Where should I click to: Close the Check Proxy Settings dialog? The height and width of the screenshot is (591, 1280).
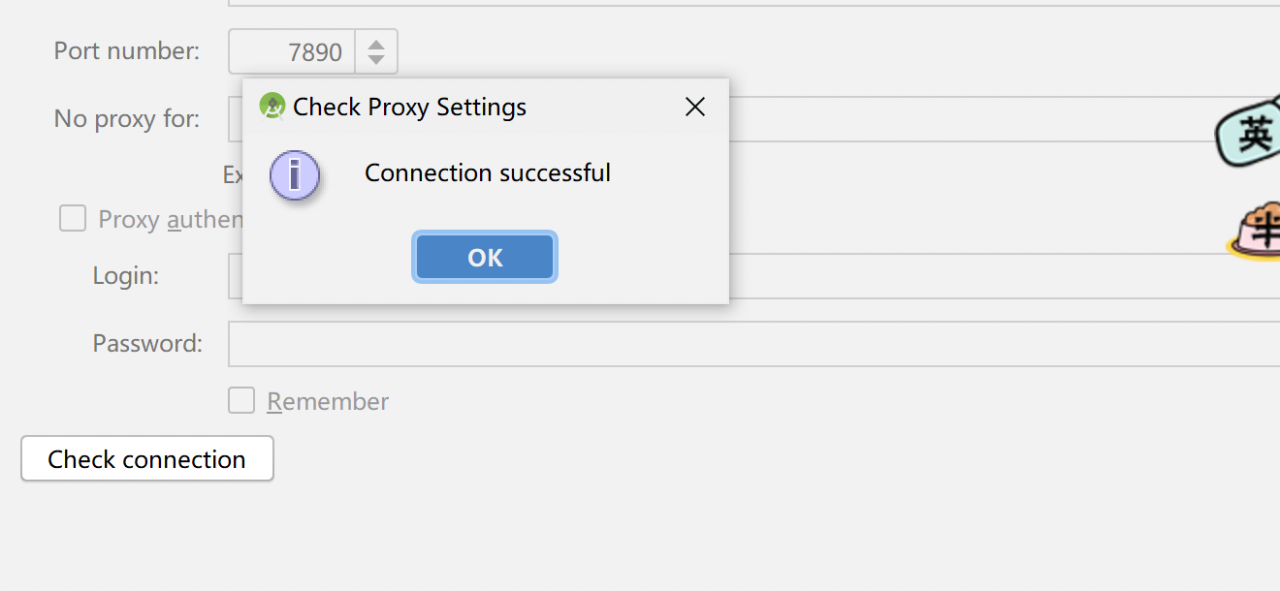(695, 107)
